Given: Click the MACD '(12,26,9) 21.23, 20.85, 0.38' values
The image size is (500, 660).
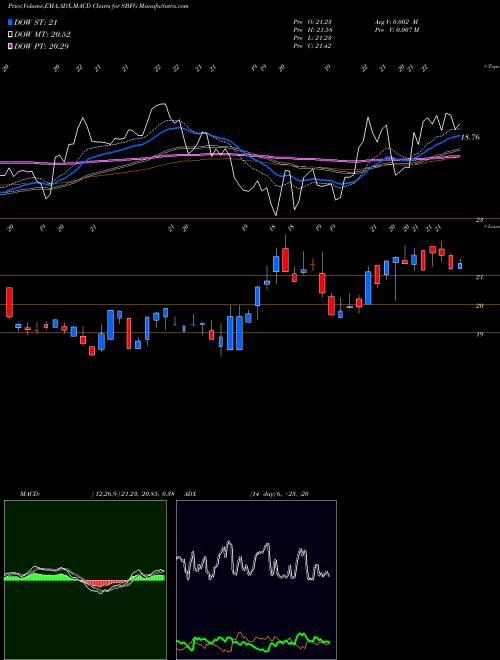Looking at the screenshot, I should pos(133,494).
